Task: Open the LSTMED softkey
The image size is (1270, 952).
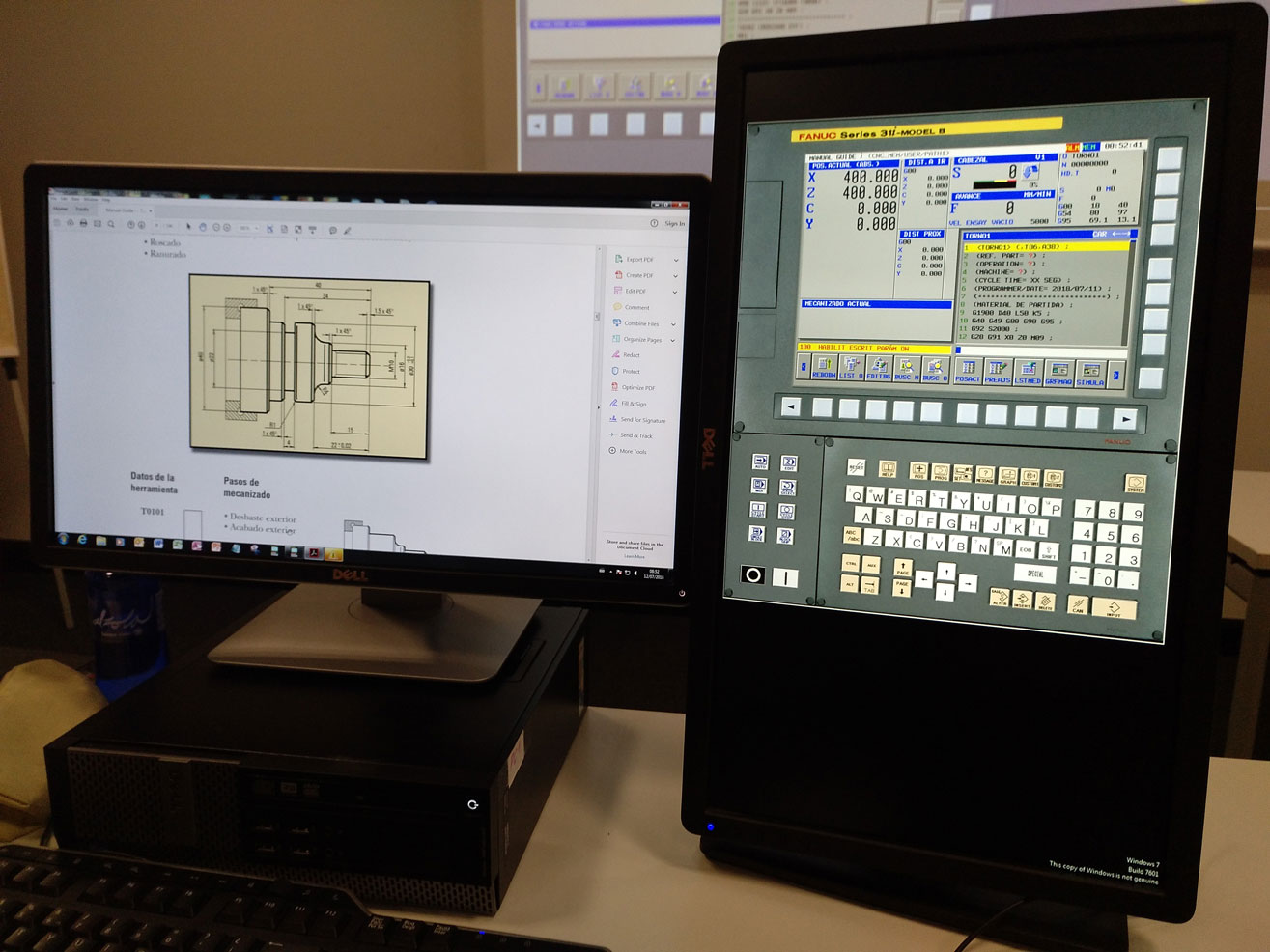Action: 1028,373
